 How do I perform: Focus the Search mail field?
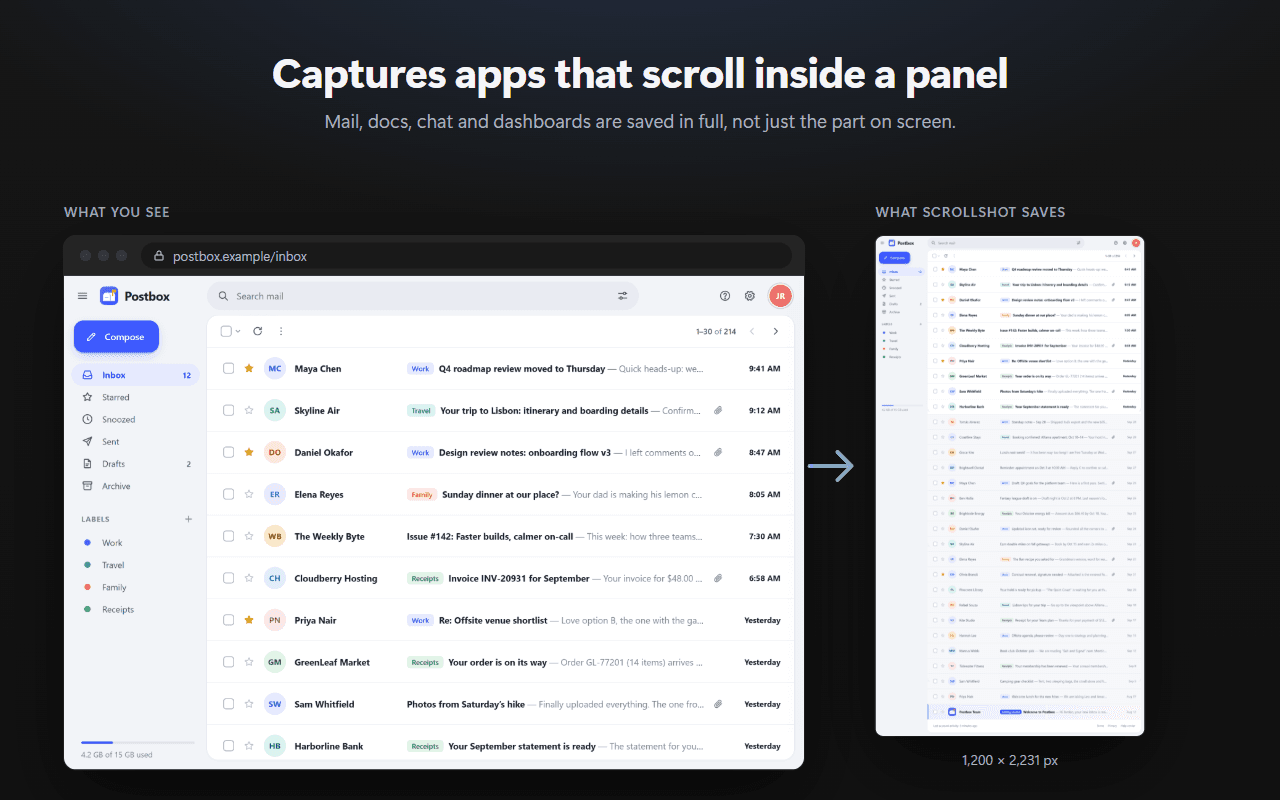coord(422,296)
